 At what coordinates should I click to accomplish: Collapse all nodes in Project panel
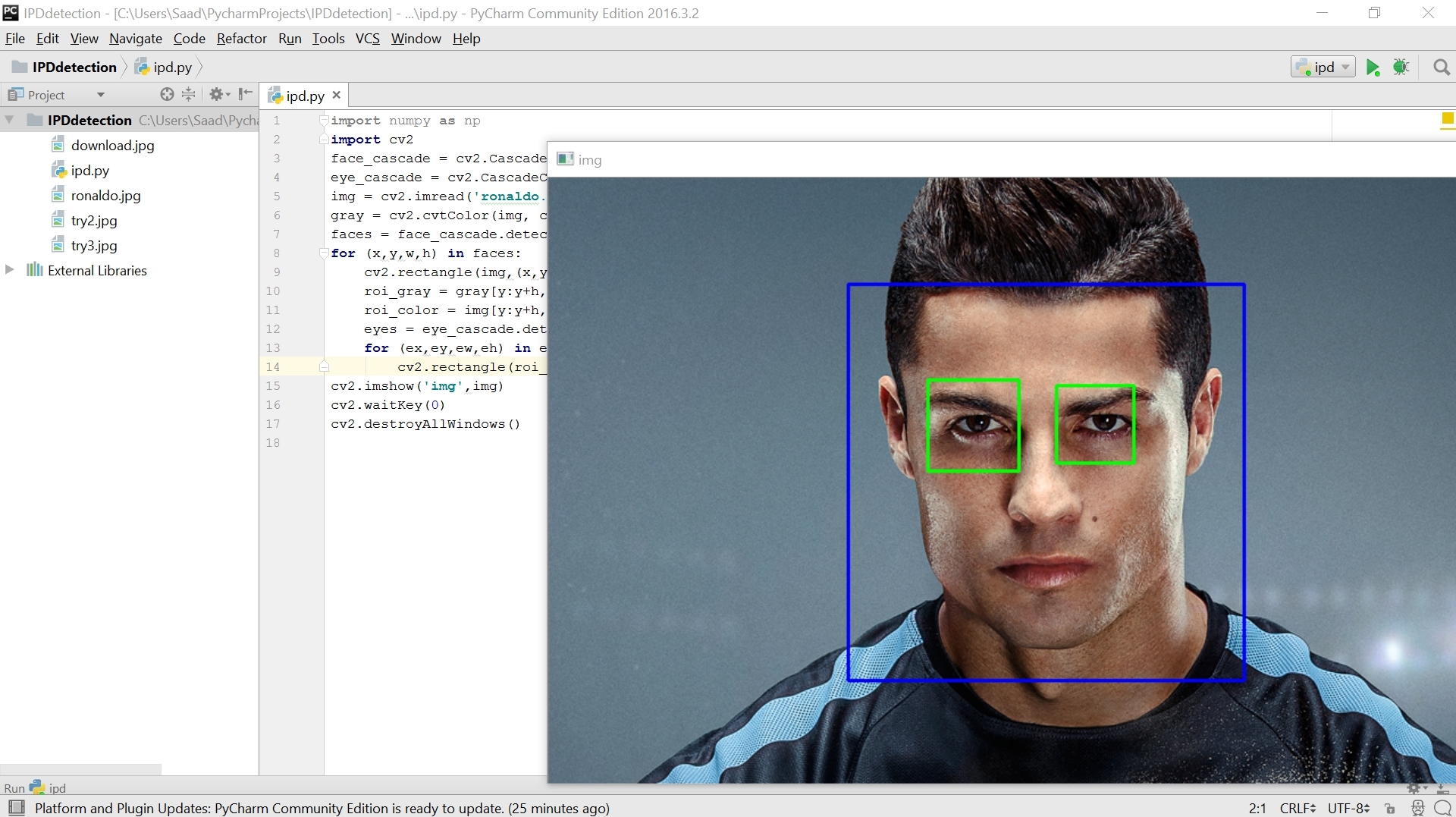[x=189, y=94]
